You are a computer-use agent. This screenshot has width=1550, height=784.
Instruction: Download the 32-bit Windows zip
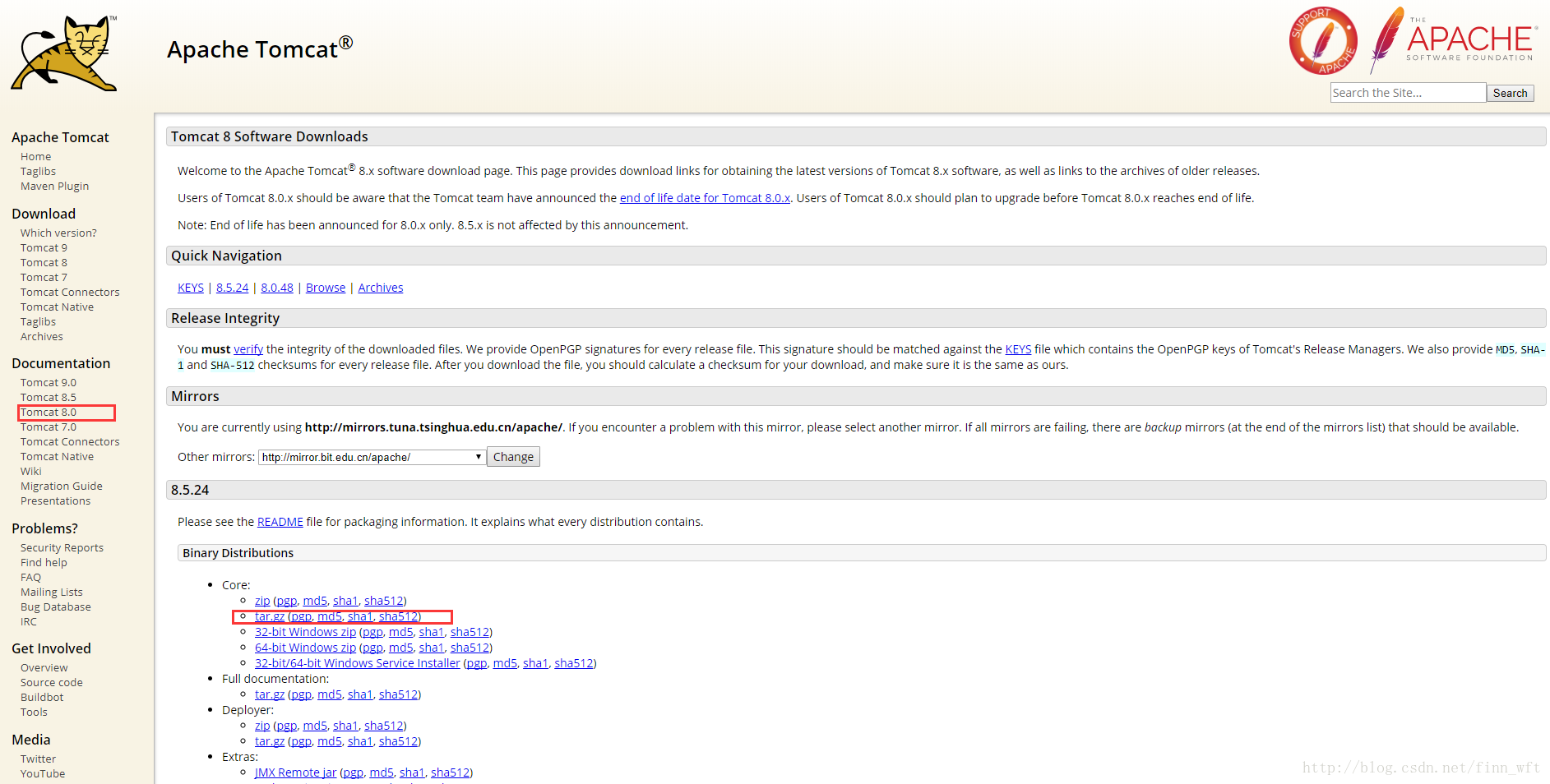pyautogui.click(x=305, y=632)
